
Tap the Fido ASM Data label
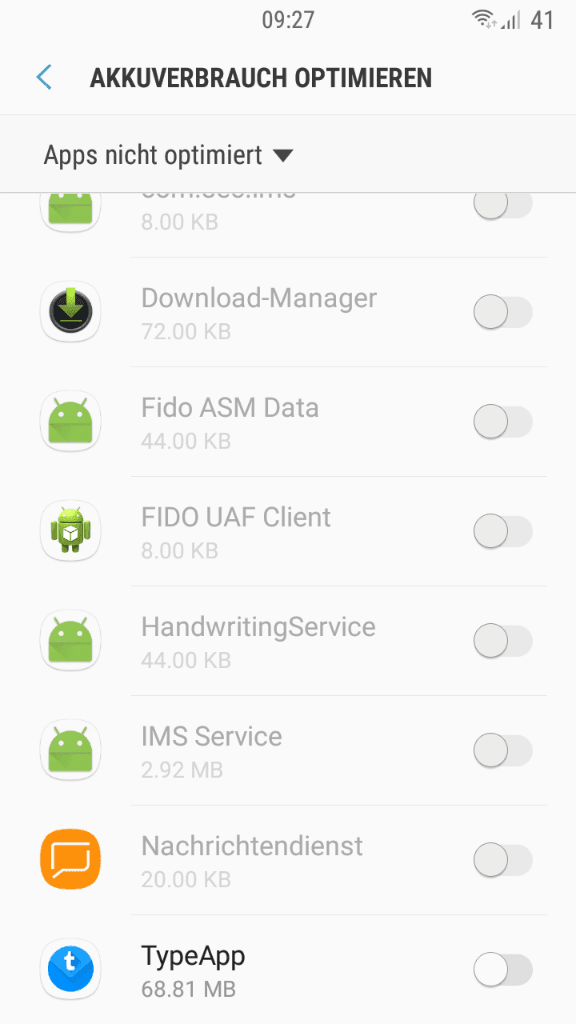point(230,408)
